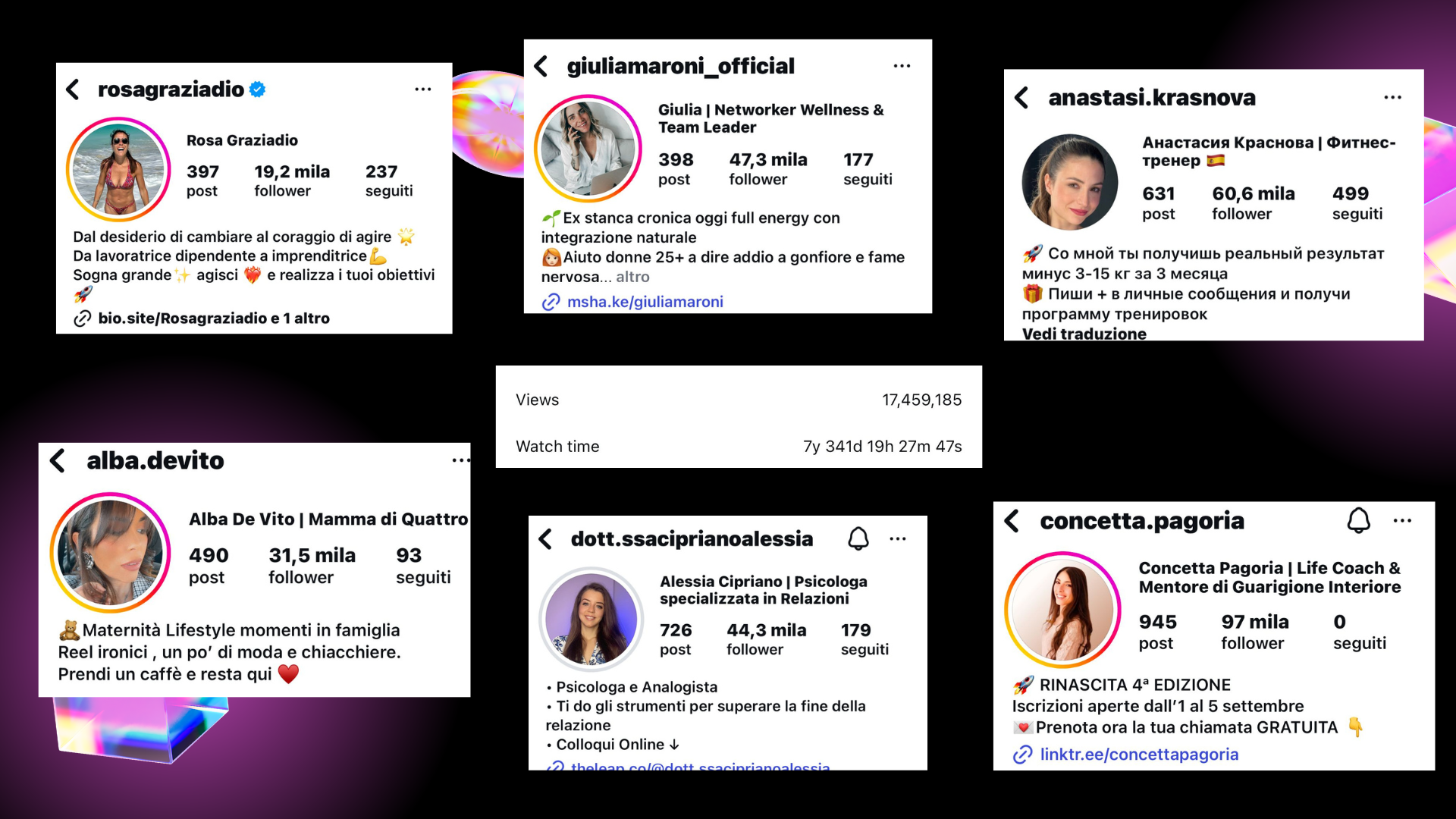Tap back arrow on giuliamaroni_official profile
This screenshot has height=819, width=1456.
tap(541, 66)
